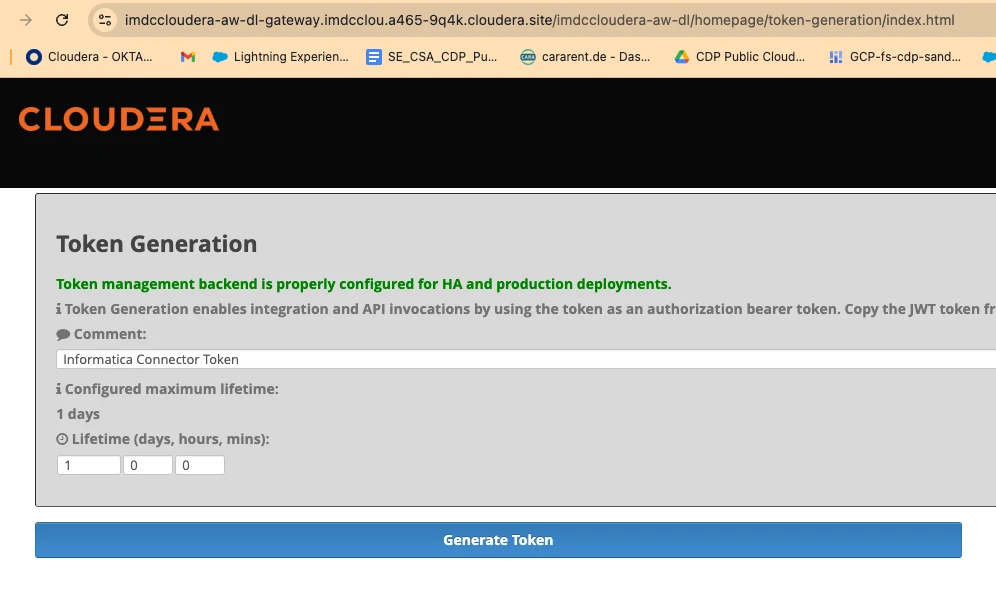This screenshot has width=996, height=591.
Task: Click the info icon before Token Generation description
Action: (x=58, y=309)
